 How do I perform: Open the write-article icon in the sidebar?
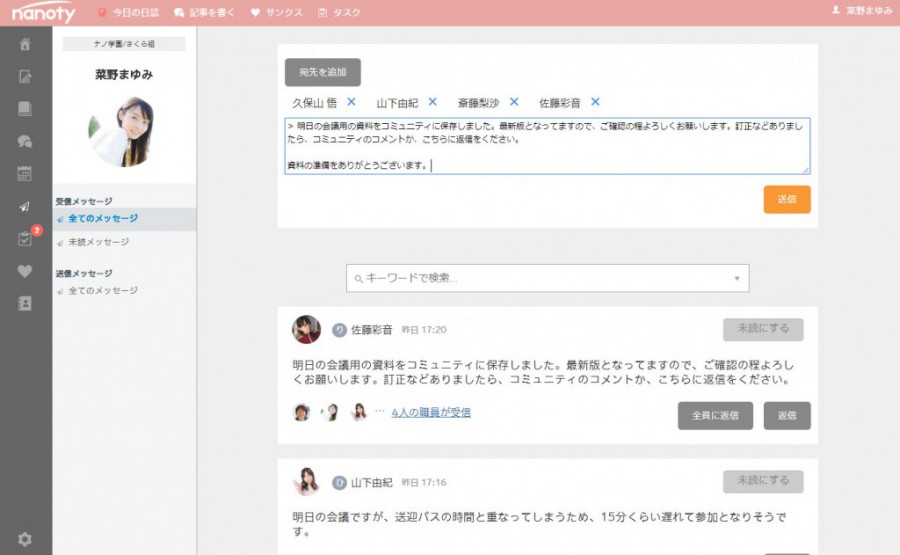point(25,76)
